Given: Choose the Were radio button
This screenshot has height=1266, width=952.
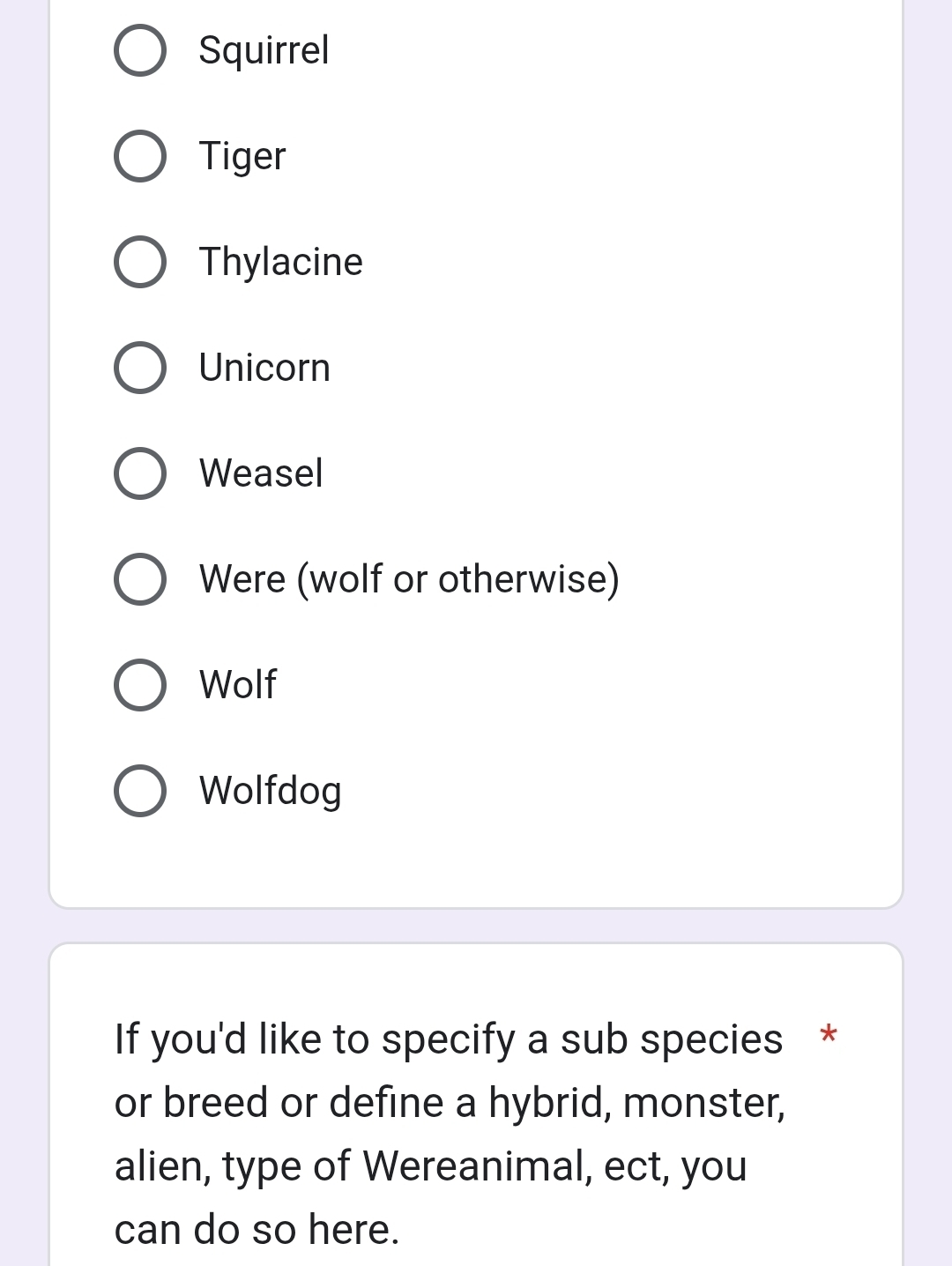Looking at the screenshot, I should [140, 579].
